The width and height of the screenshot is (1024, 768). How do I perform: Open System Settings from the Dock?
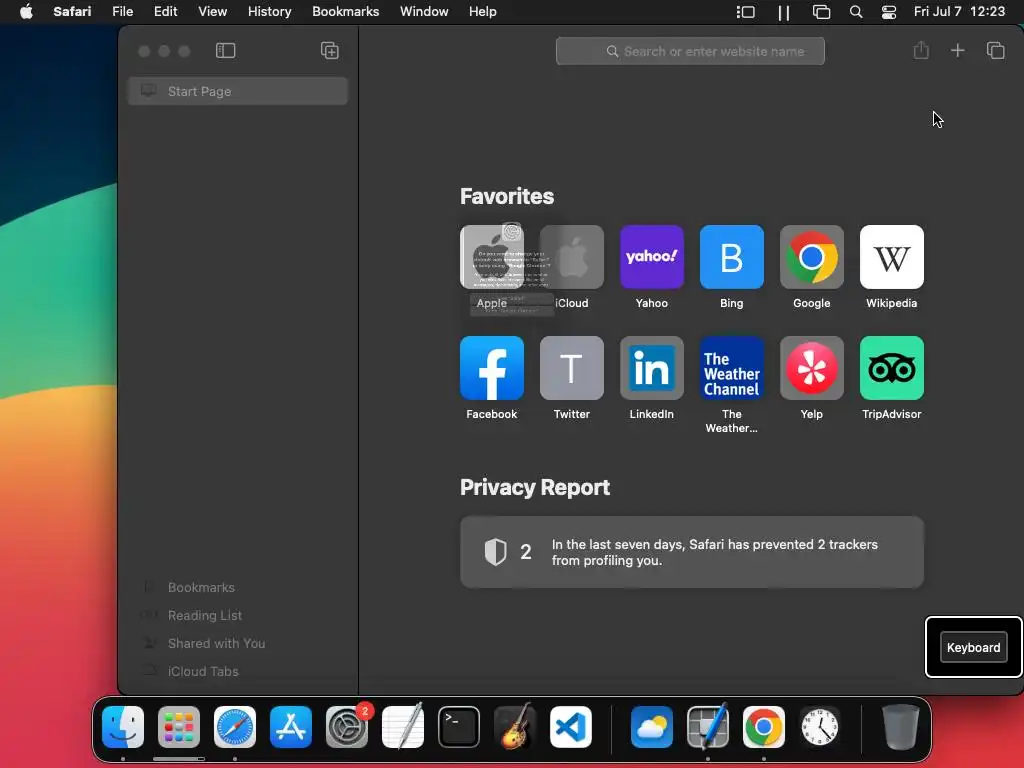347,727
